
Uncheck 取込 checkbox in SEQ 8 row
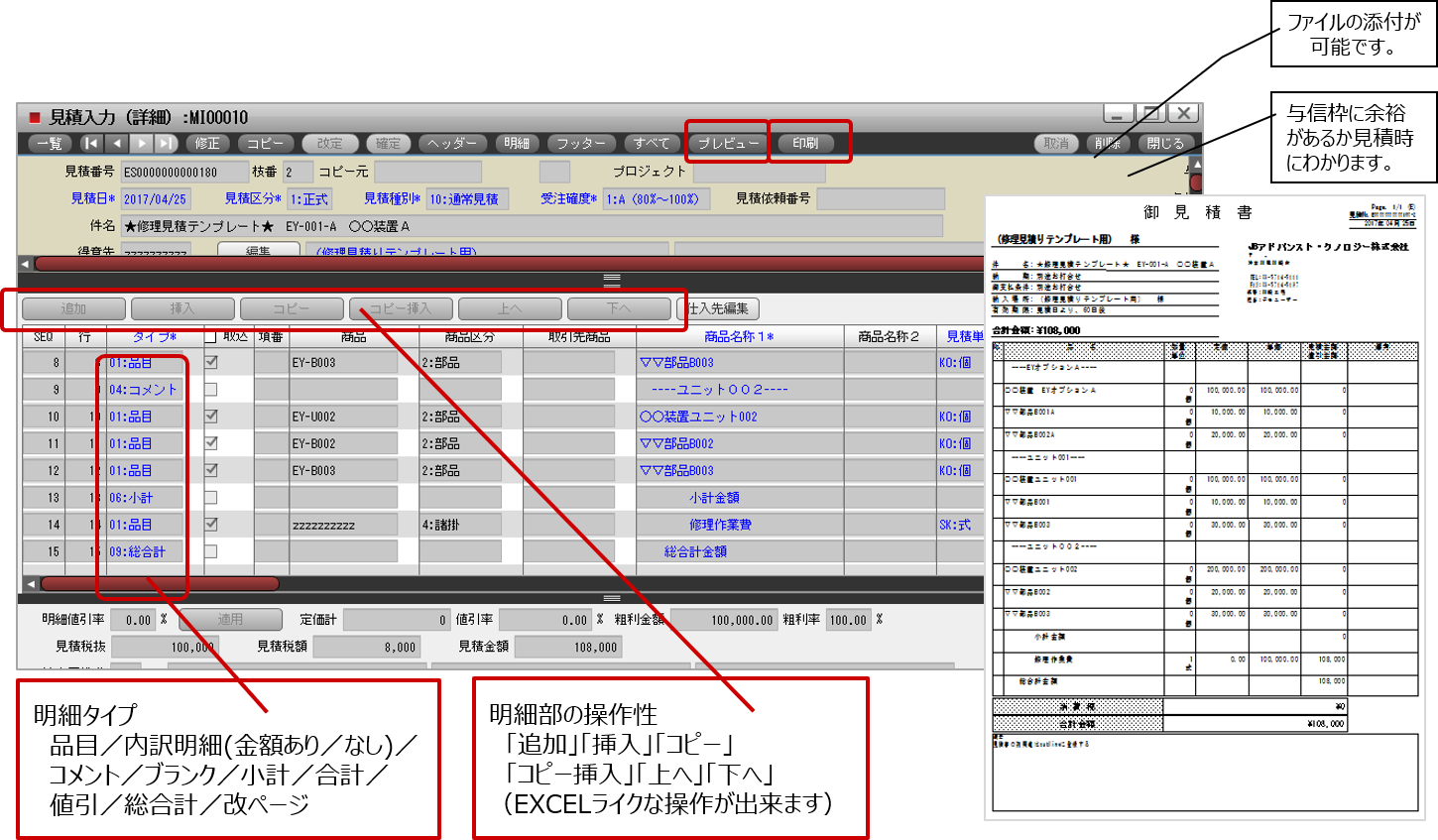(210, 363)
